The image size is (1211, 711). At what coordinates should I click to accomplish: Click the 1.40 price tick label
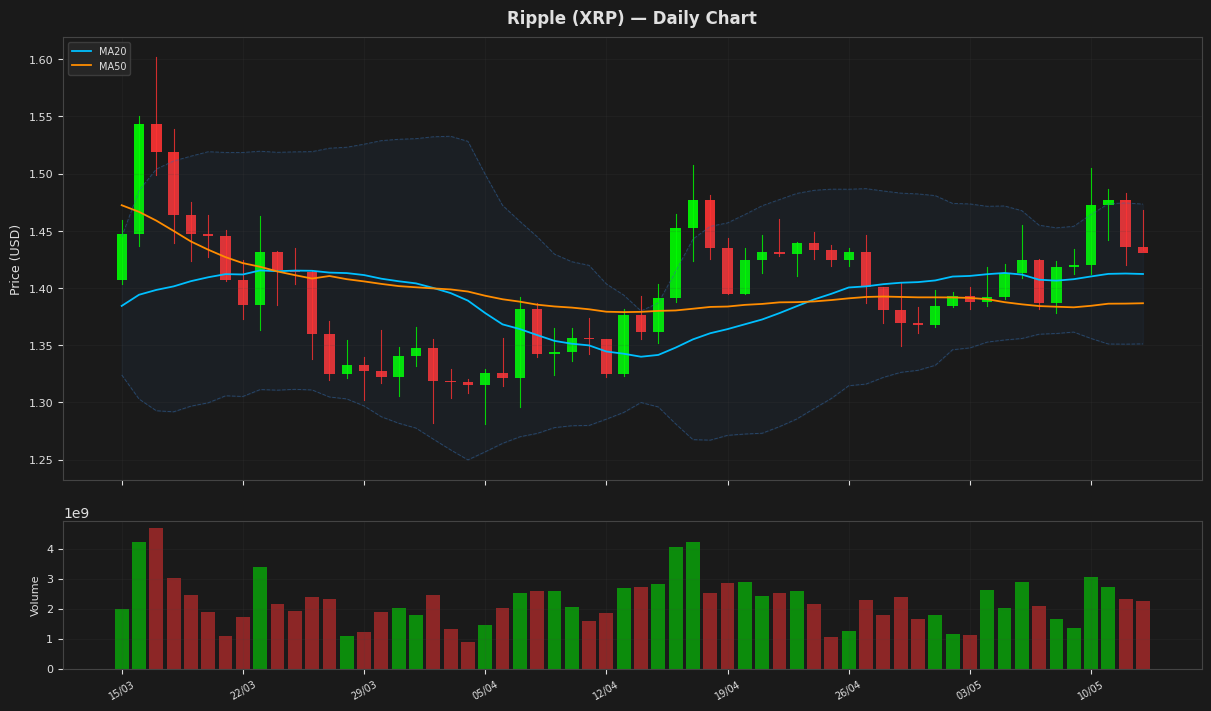[40, 289]
